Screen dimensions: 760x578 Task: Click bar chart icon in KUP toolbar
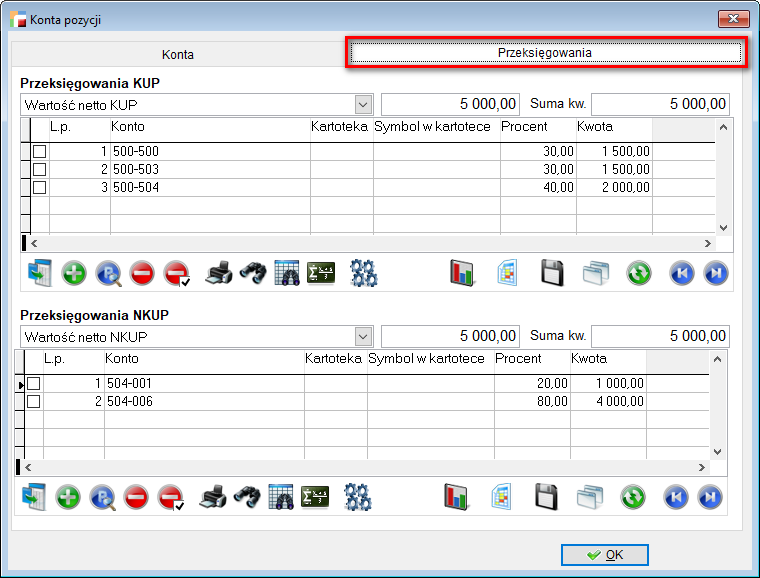click(x=462, y=273)
